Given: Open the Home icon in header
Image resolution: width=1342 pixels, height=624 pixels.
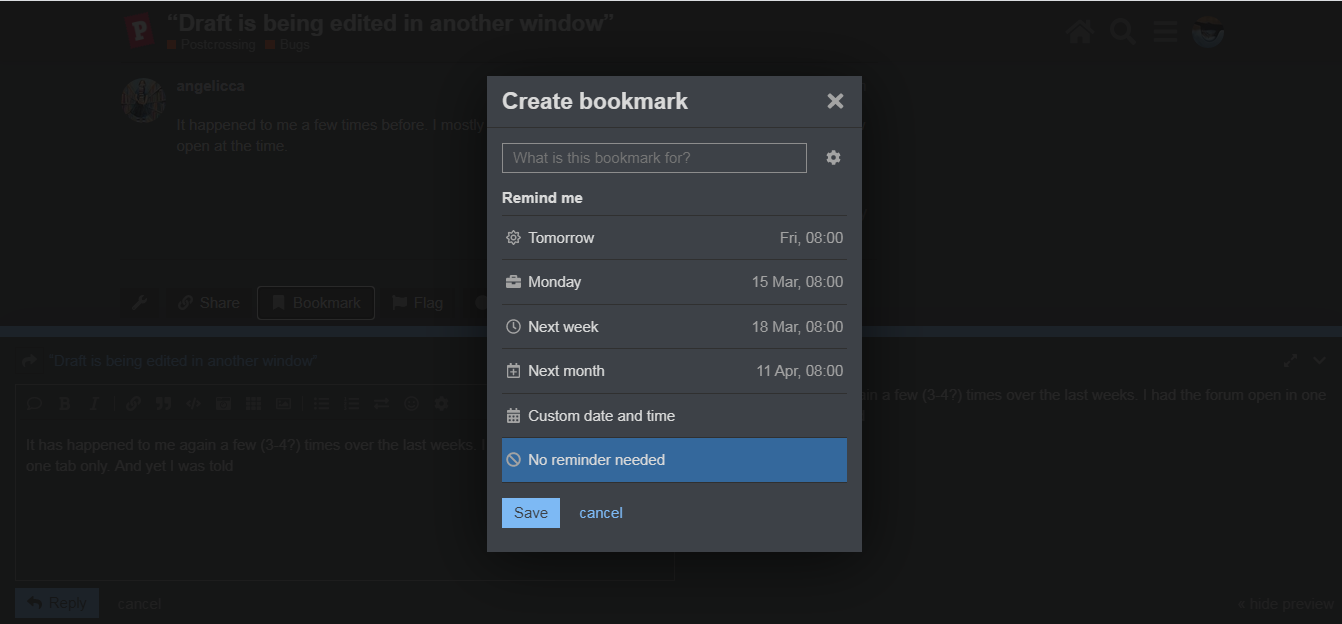Looking at the screenshot, I should [1079, 32].
